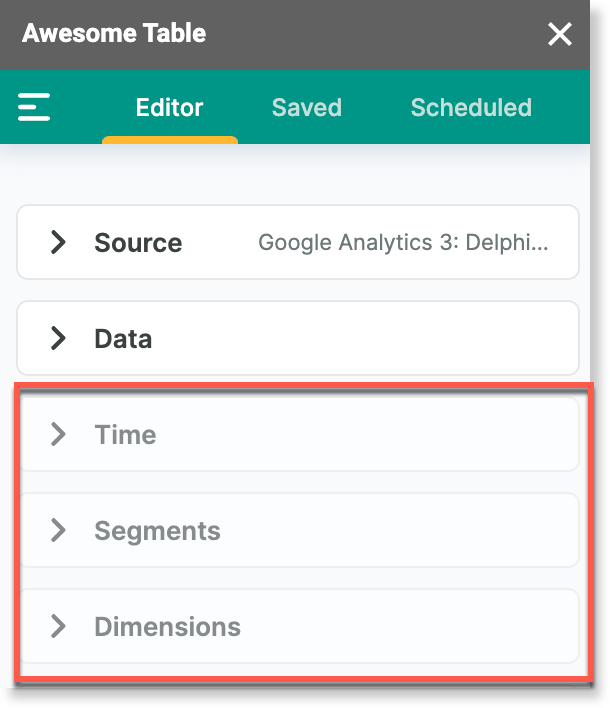Expand the Dimensions section by its label
Image resolution: width=610 pixels, height=708 pixels.
167,627
